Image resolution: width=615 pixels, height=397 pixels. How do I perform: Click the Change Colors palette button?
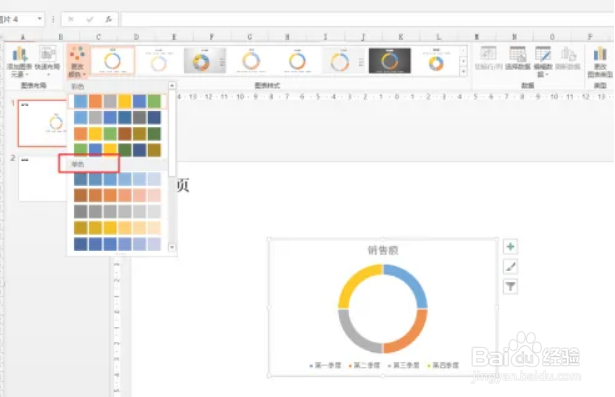pos(77,62)
